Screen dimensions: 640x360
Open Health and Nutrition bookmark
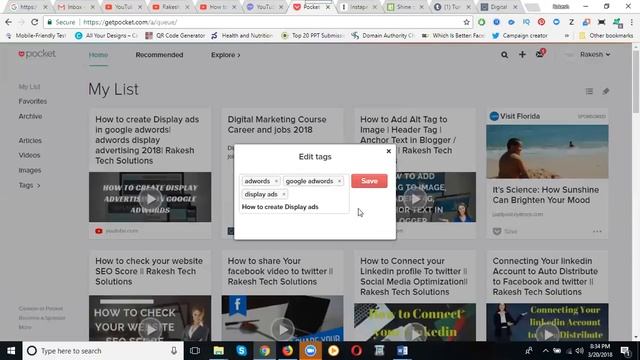(x=242, y=36)
